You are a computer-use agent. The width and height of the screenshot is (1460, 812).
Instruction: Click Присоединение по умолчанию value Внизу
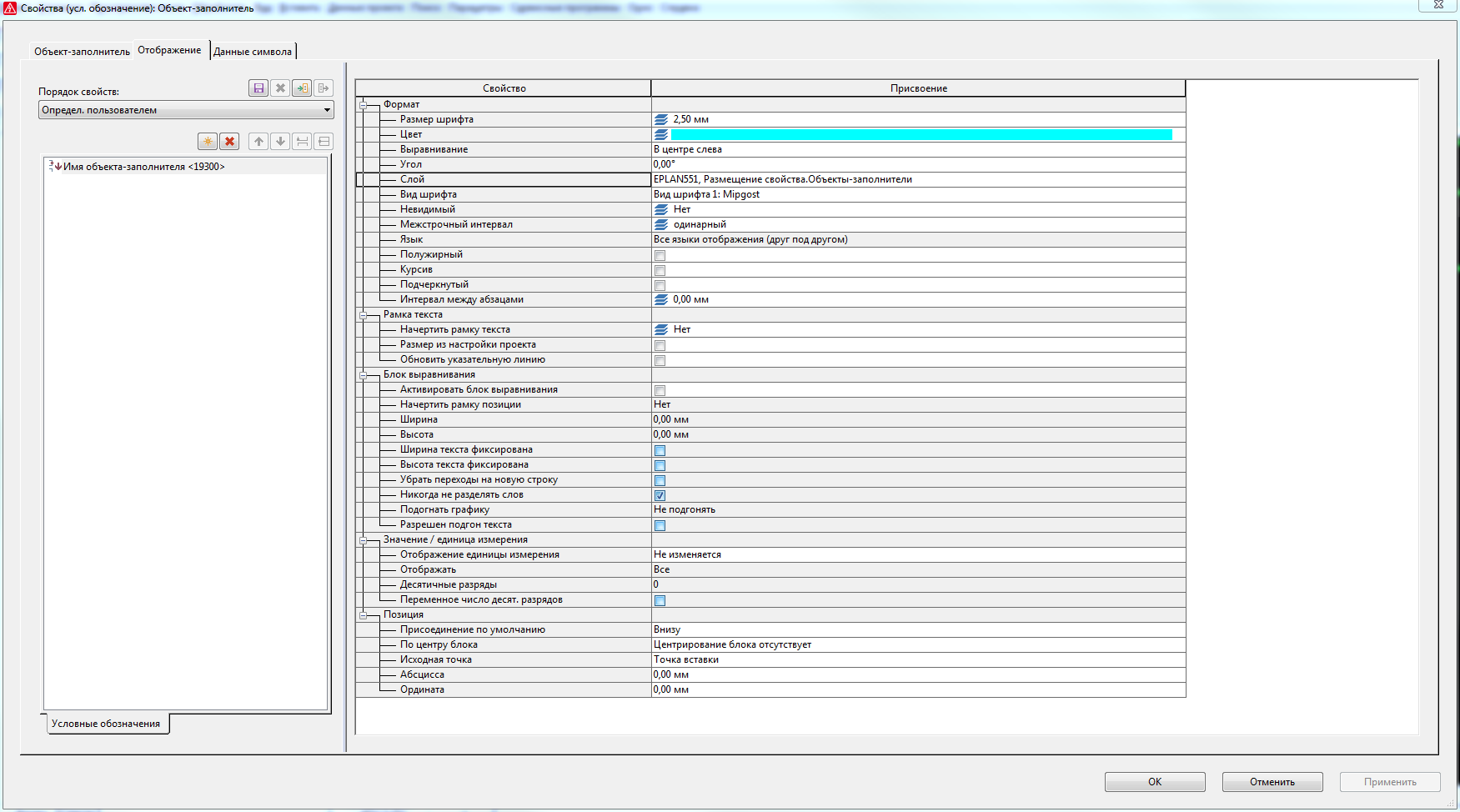point(918,629)
